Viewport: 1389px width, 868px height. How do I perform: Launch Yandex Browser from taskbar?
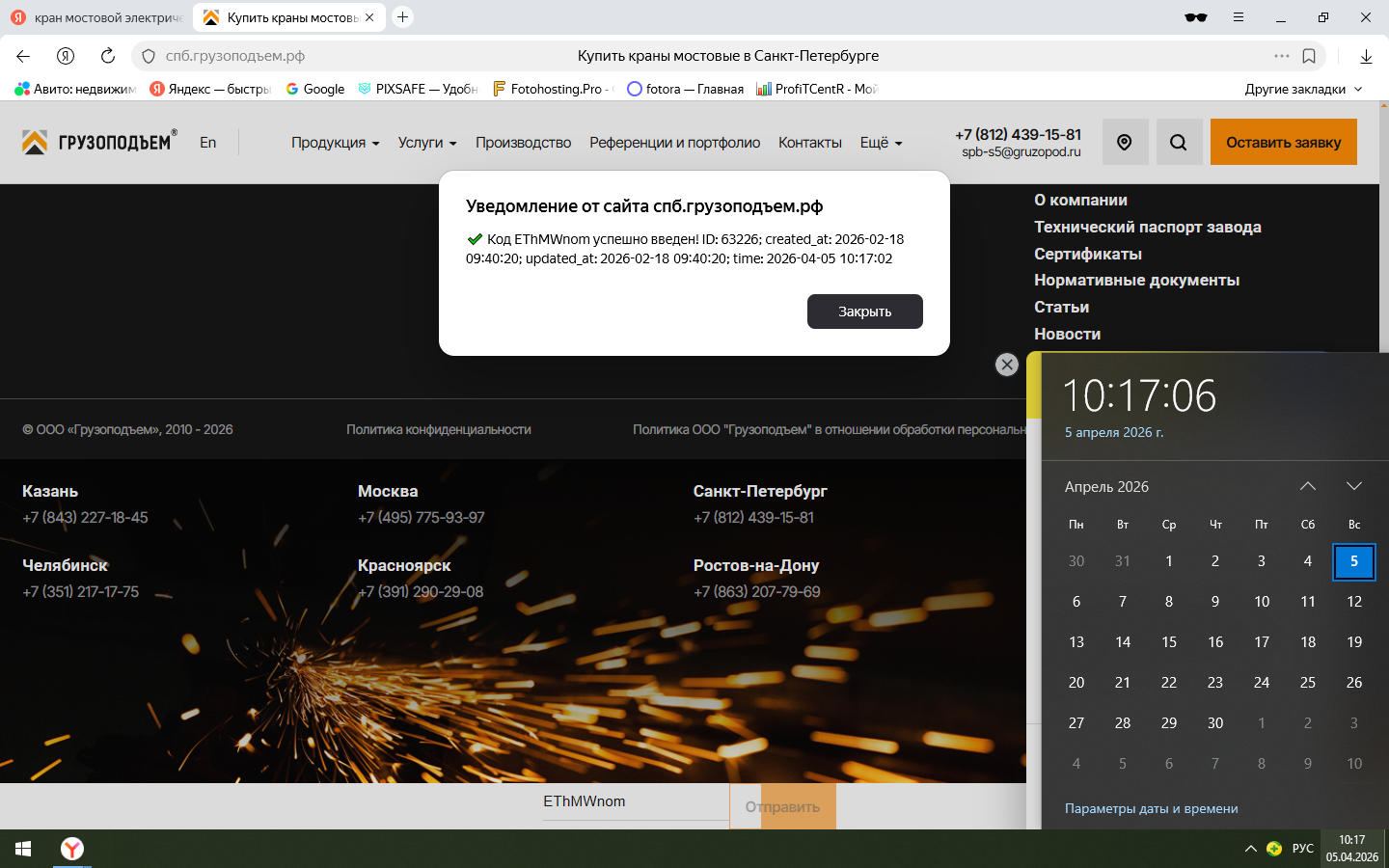pyautogui.click(x=72, y=849)
